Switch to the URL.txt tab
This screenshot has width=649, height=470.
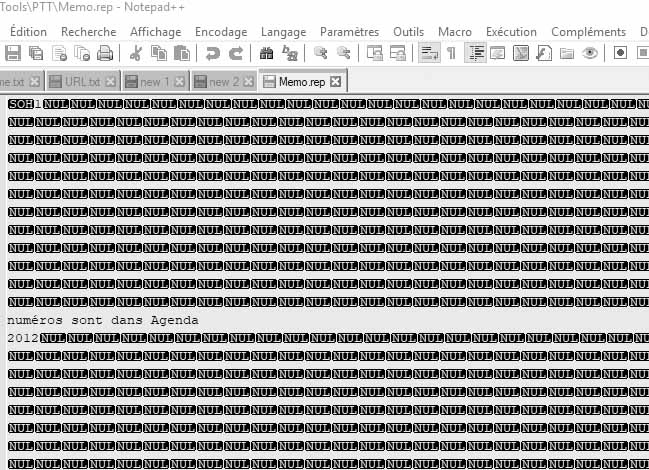click(x=83, y=82)
